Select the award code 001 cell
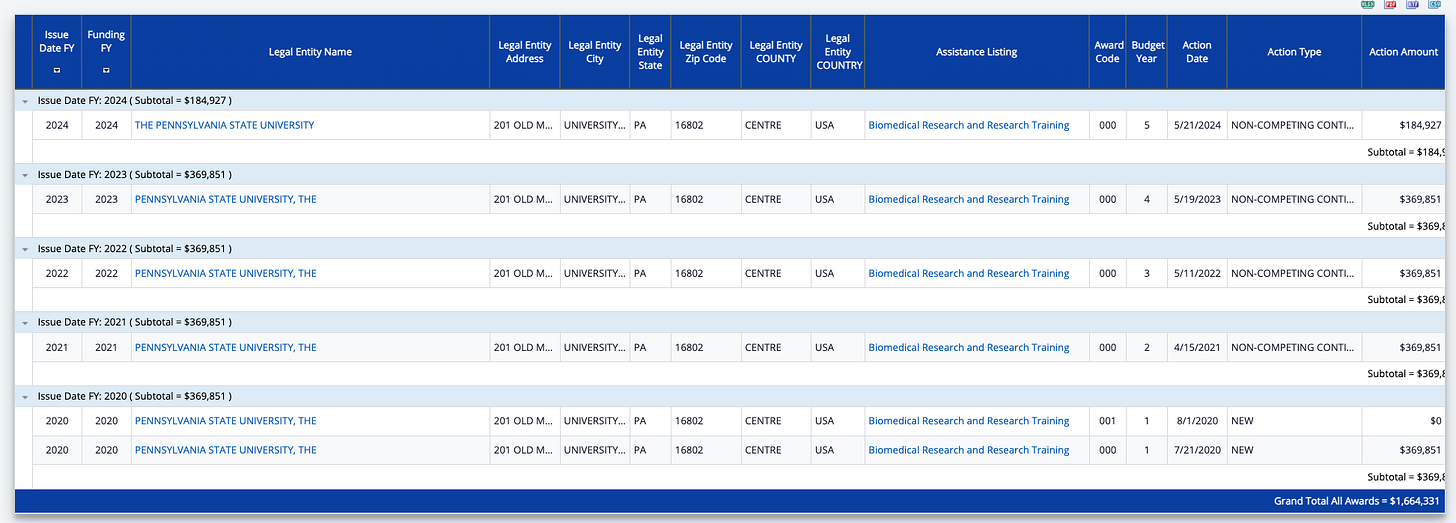The width and height of the screenshot is (1456, 523). click(x=1108, y=421)
